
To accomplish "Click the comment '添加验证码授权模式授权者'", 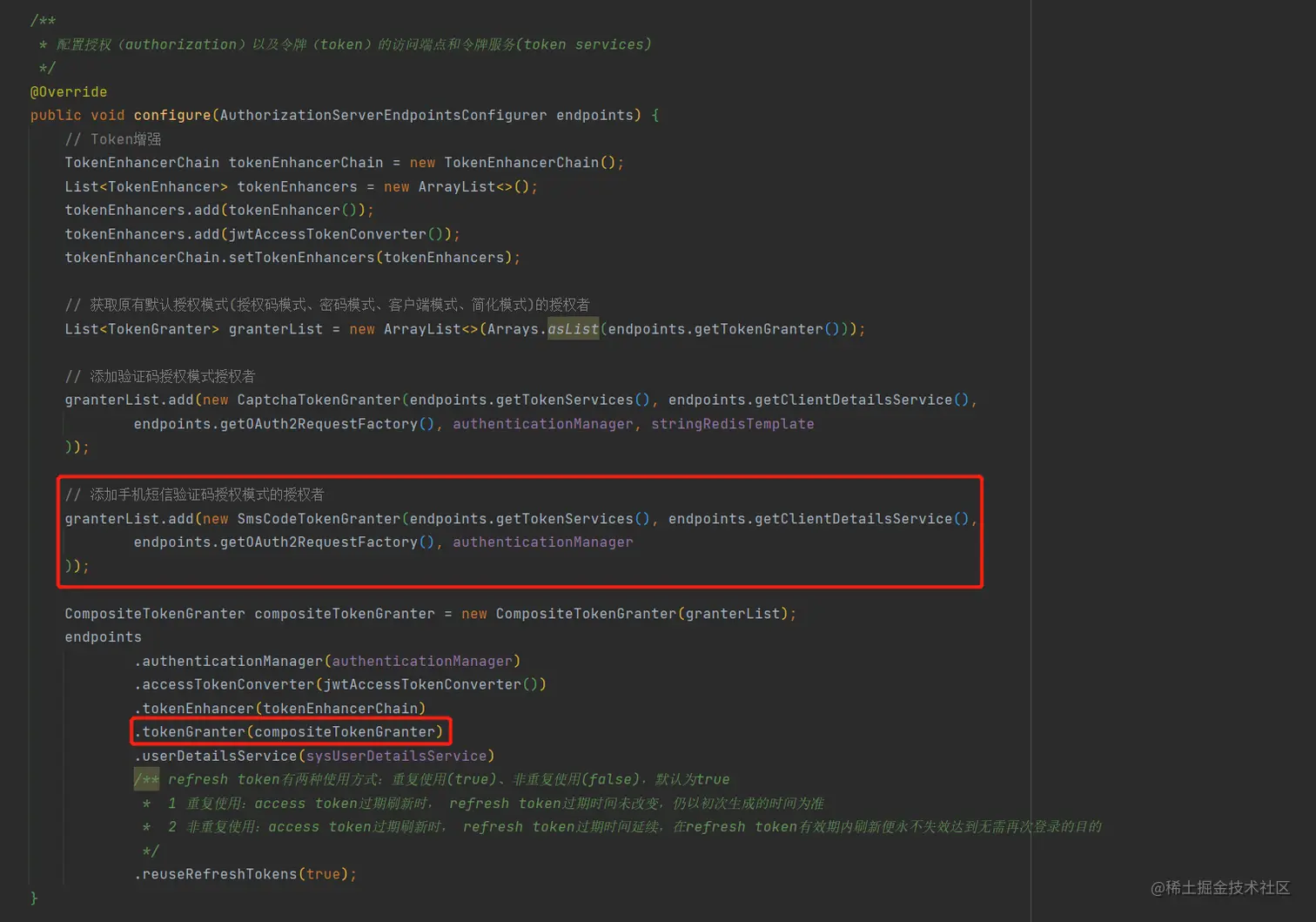I will click(160, 376).
